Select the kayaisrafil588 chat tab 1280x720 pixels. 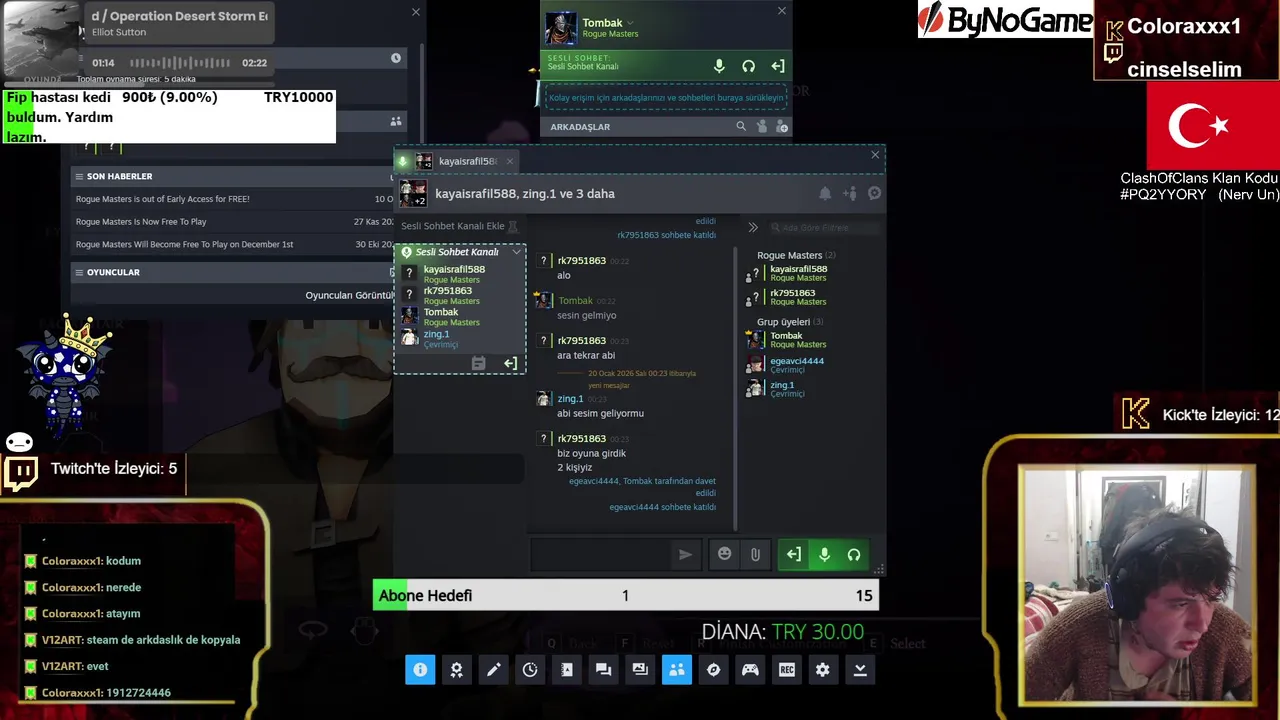(x=459, y=161)
